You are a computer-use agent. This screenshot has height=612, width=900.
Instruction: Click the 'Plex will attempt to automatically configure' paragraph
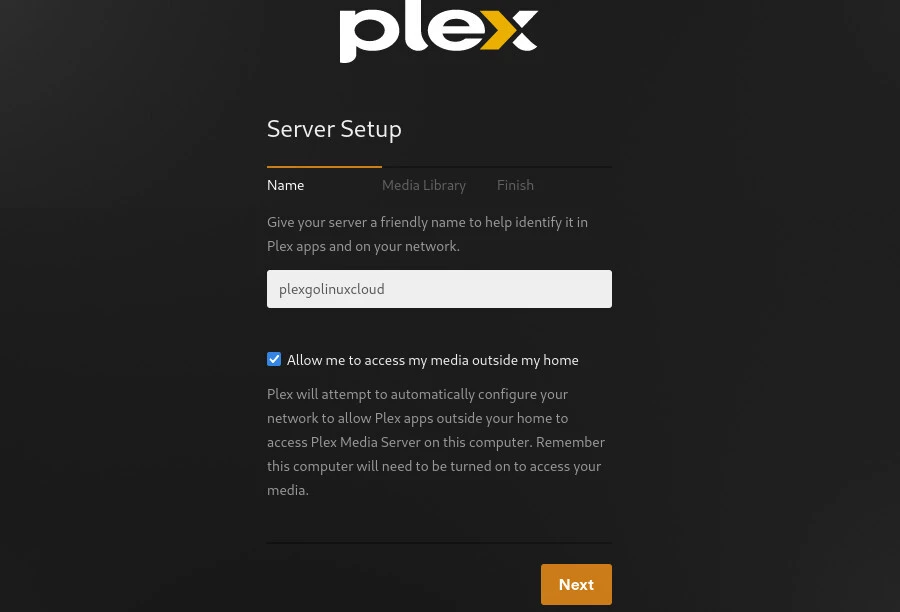417,394
